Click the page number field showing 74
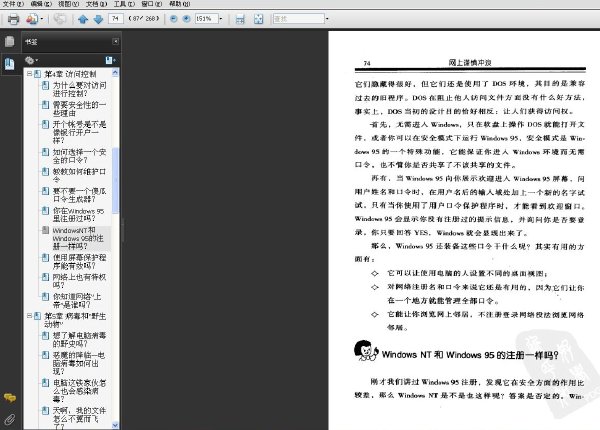600x430 pixels. (116, 18)
